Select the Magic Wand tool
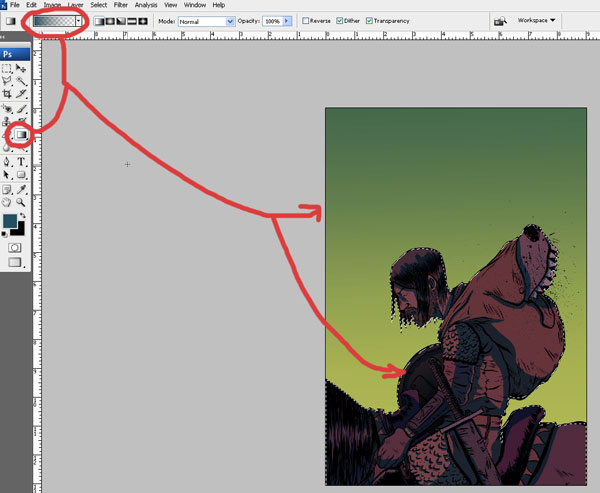The height and width of the screenshot is (493, 600). coord(21,81)
